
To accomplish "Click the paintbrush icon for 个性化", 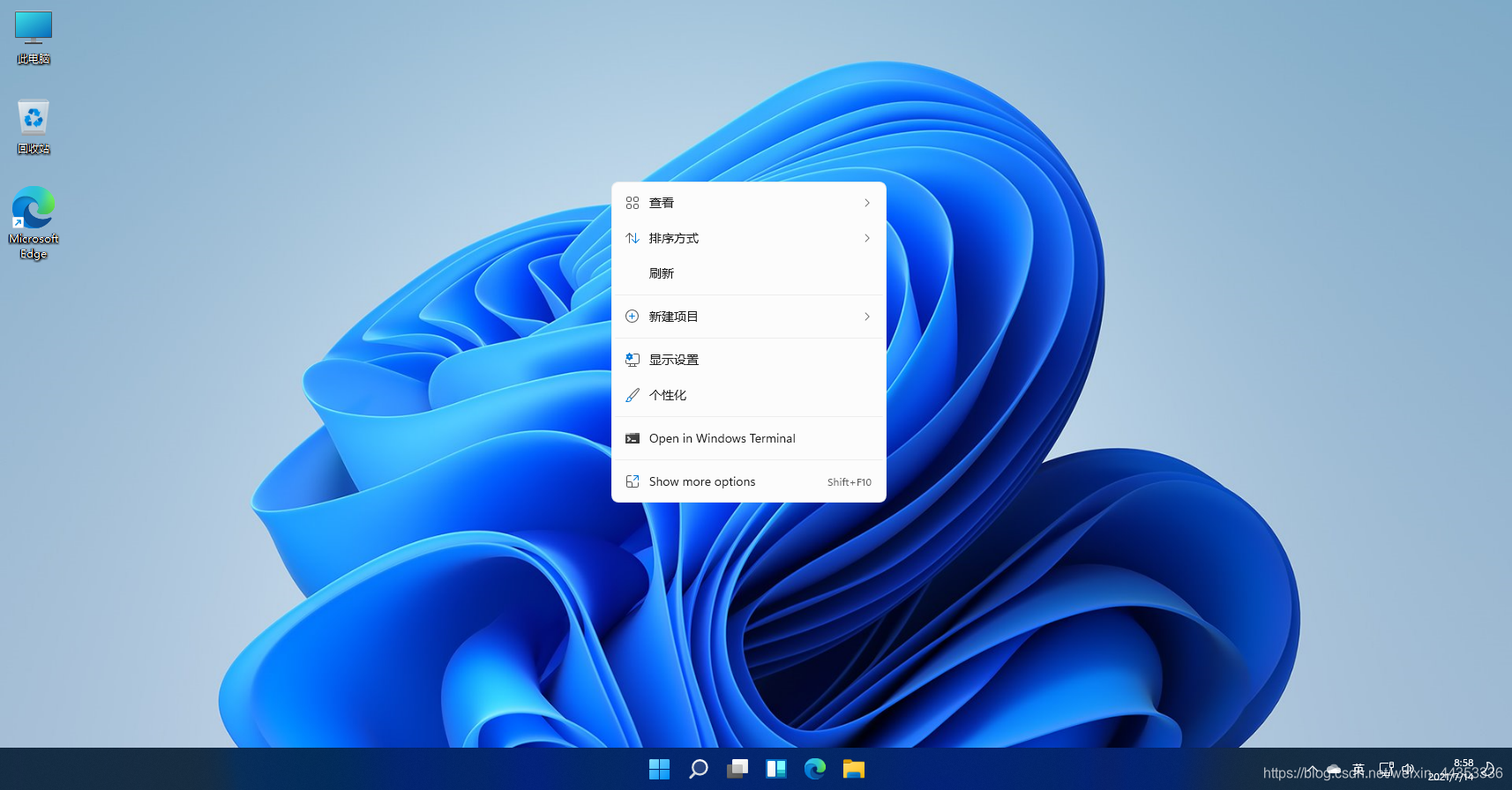I will (632, 395).
